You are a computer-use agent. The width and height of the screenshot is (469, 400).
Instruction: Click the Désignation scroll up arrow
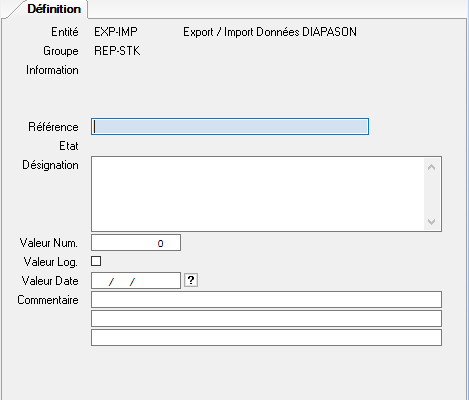tap(431, 167)
